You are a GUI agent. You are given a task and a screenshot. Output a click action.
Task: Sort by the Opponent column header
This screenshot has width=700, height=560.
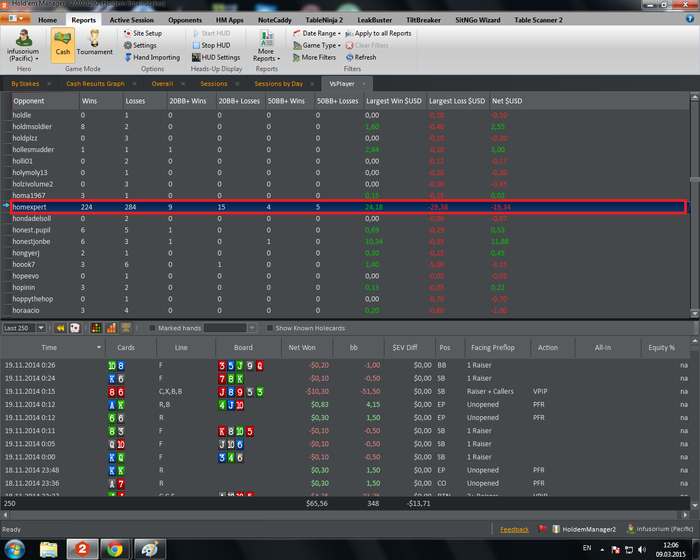(x=45, y=101)
